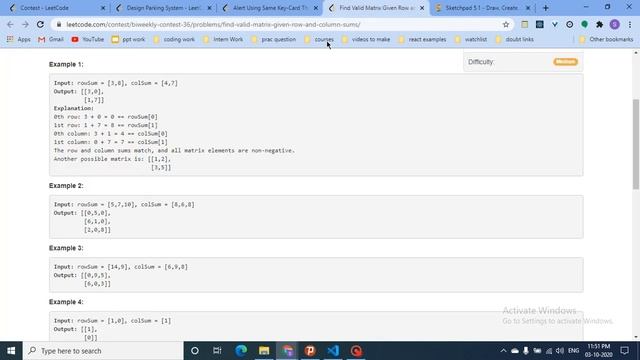Open Microsoft Edge from taskbar
This screenshot has height=360, width=640.
pyautogui.click(x=241, y=351)
